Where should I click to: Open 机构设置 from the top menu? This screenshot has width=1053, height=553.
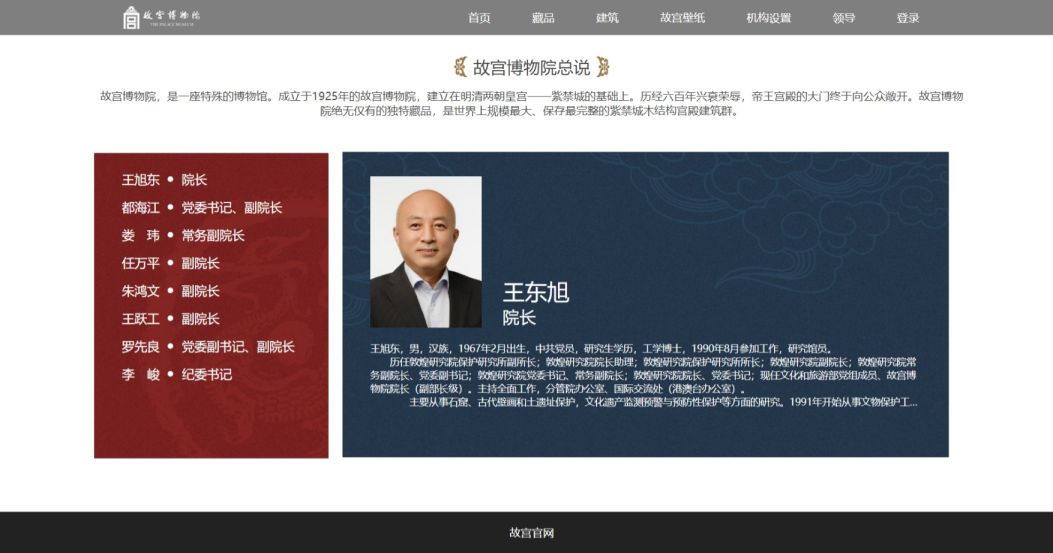tap(768, 18)
